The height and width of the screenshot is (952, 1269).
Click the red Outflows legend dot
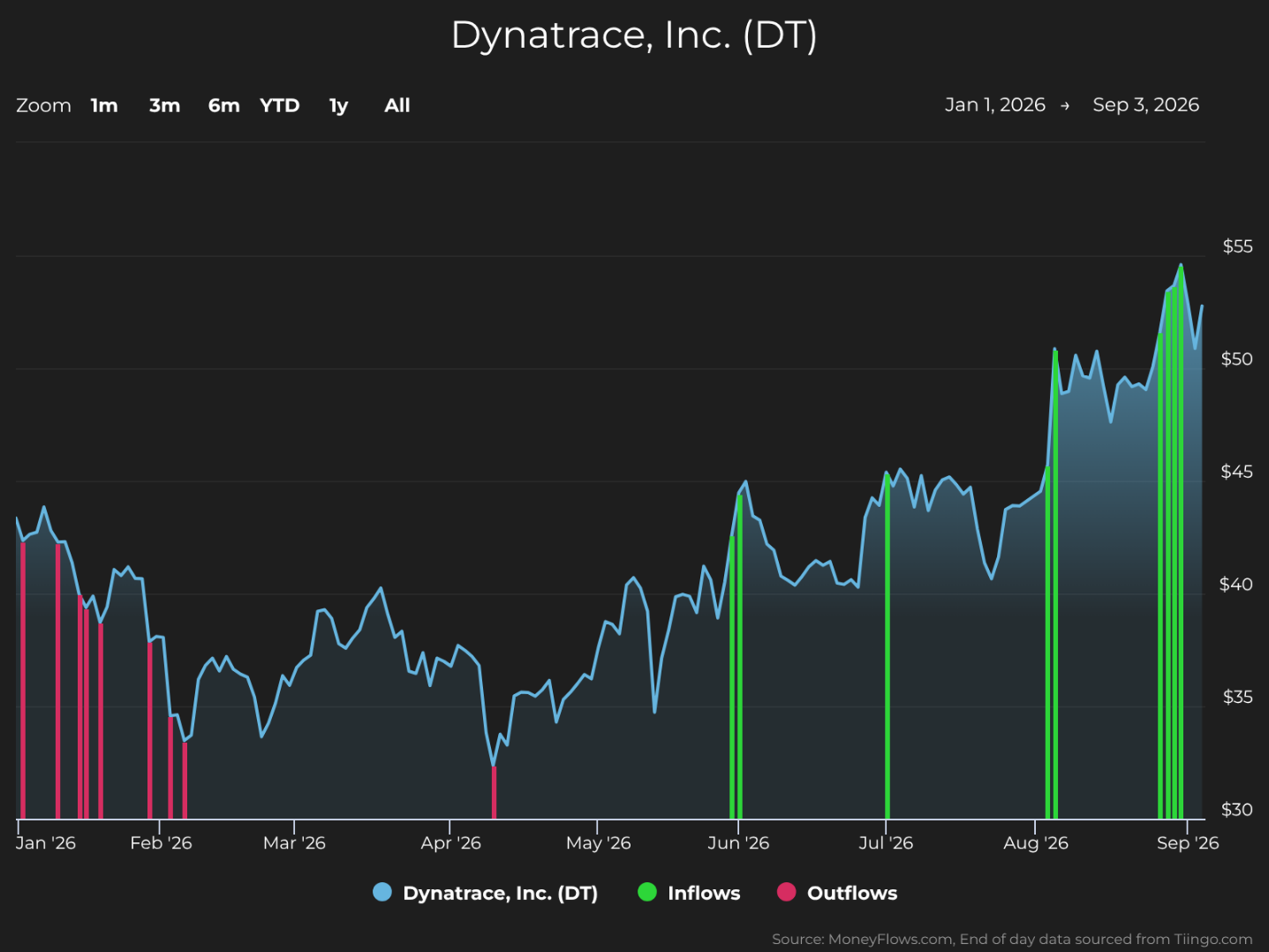tap(786, 892)
